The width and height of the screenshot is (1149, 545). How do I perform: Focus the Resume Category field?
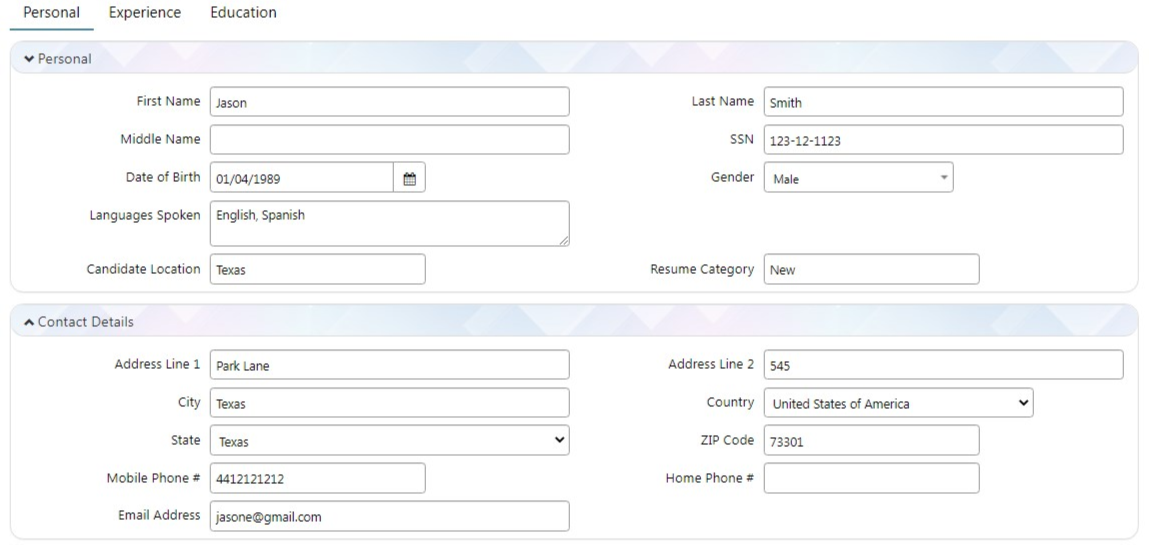coord(871,269)
